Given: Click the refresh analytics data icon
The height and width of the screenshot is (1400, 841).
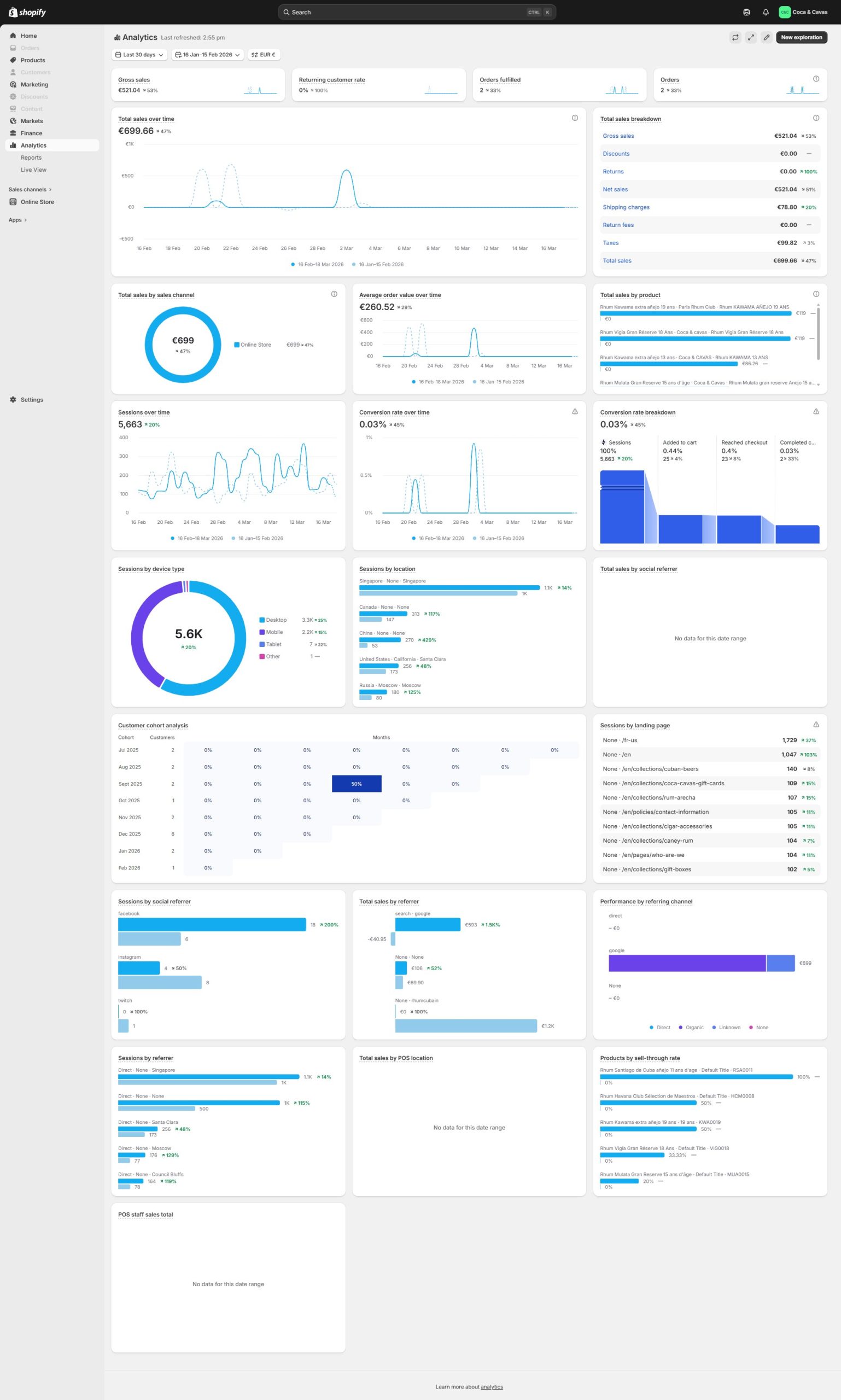Looking at the screenshot, I should (735, 37).
